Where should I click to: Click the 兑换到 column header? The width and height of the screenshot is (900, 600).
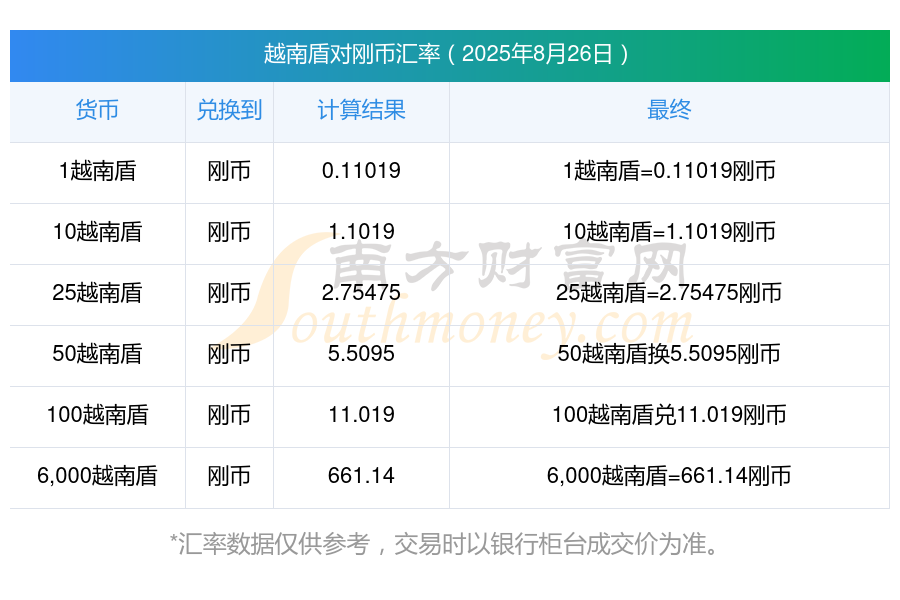[229, 110]
